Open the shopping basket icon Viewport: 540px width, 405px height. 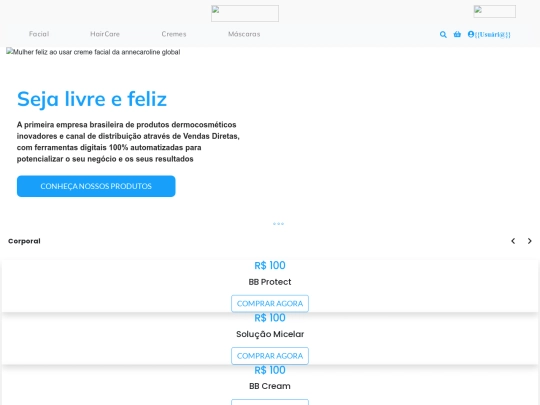tap(457, 34)
